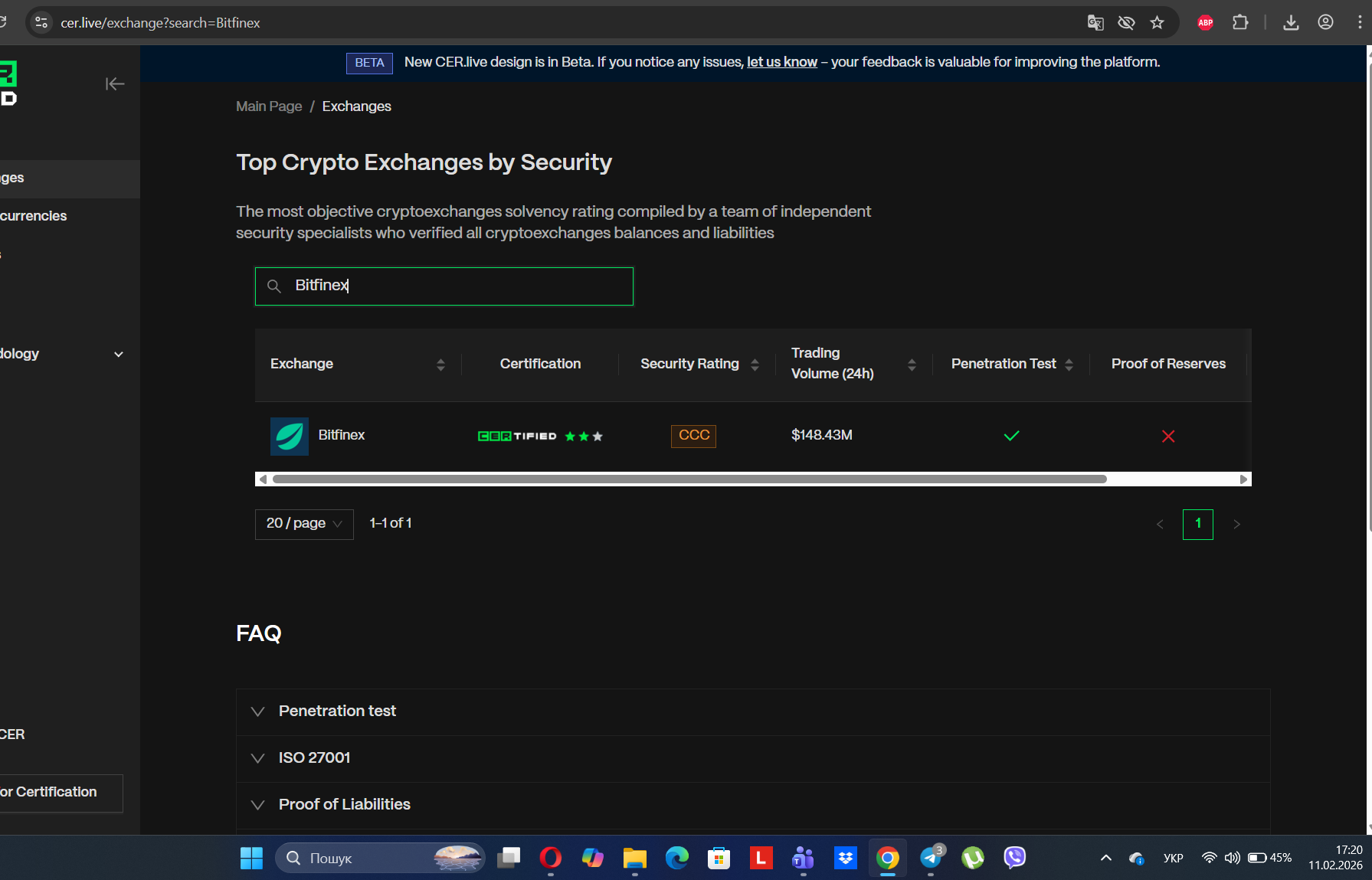Click the table scrollbar left arrow
This screenshot has height=880, width=1372.
[263, 479]
